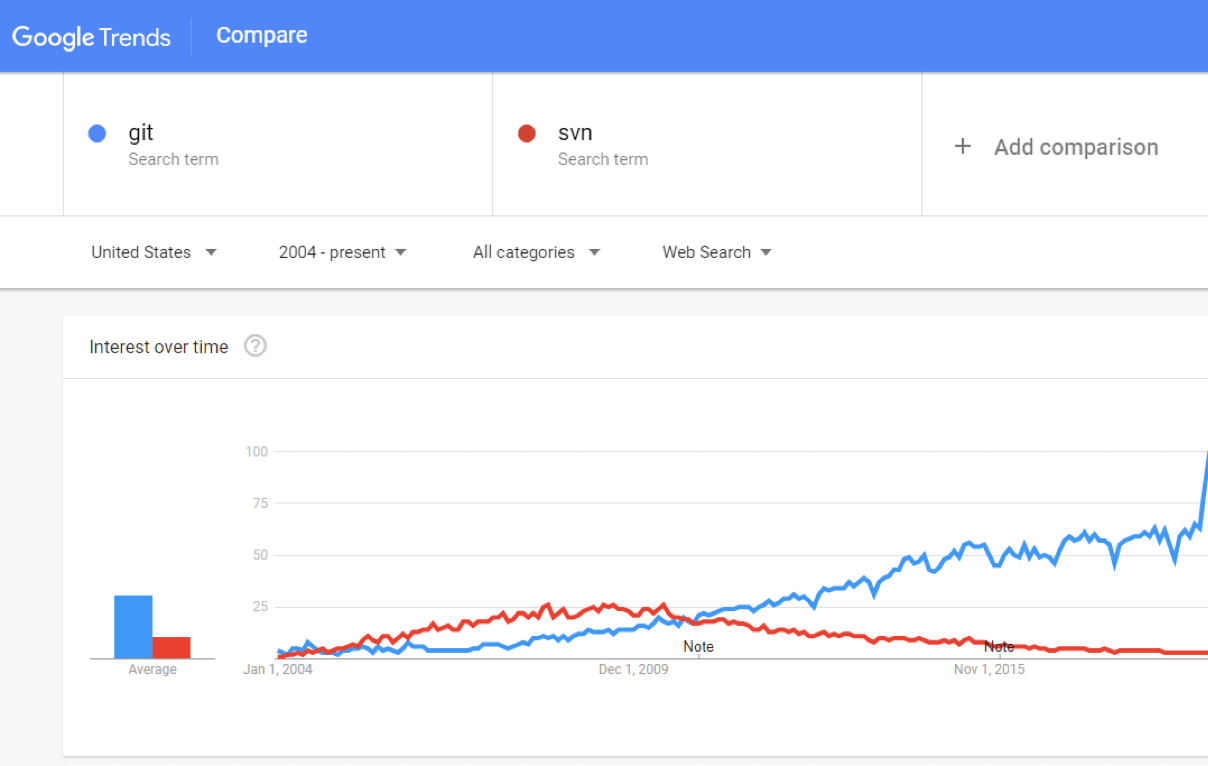Select the Compare header item
Image resolution: width=1208 pixels, height=766 pixels.
(x=261, y=35)
